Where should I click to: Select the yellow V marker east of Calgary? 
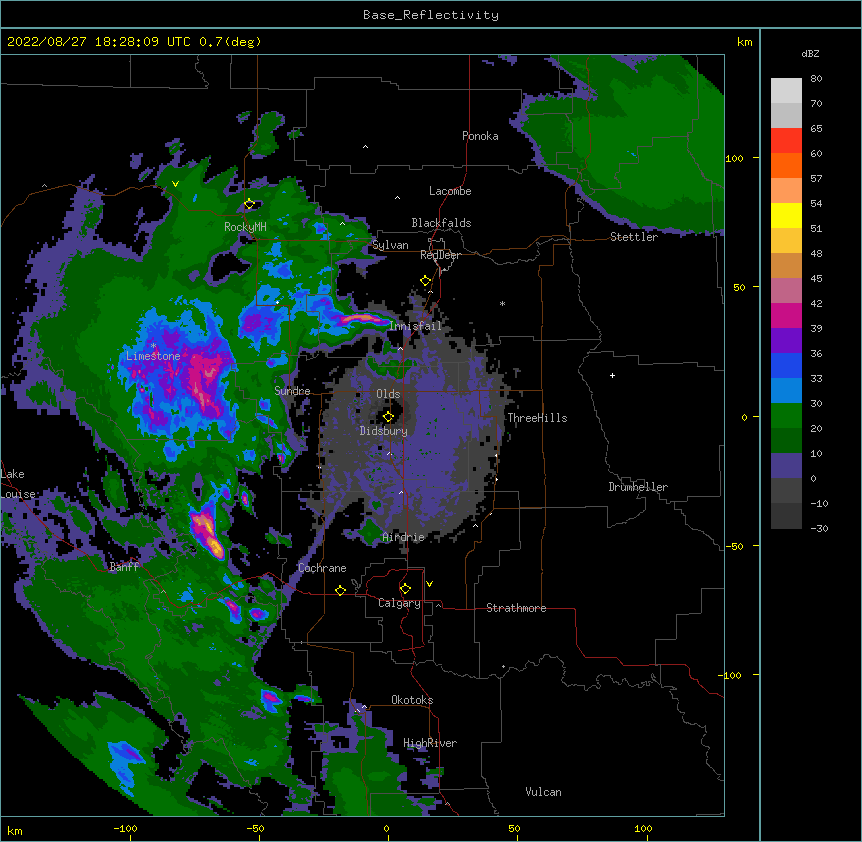coord(429,584)
